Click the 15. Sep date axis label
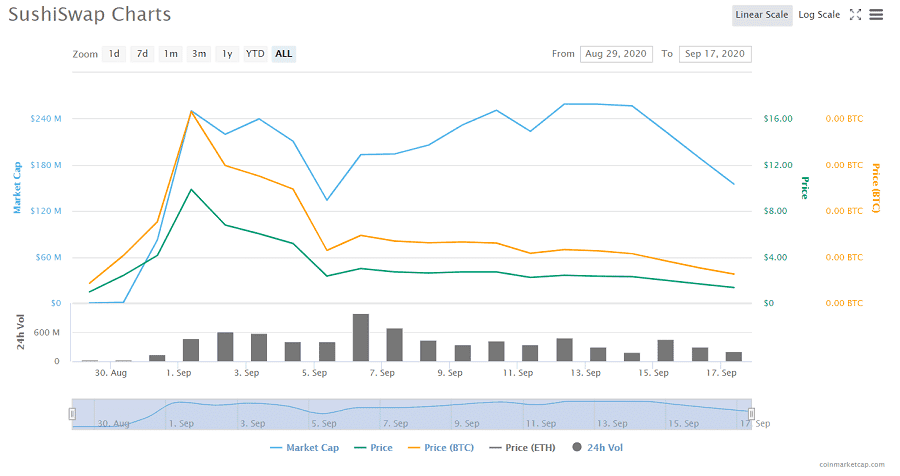Screen dimensions: 900x476 pyautogui.click(x=653, y=373)
